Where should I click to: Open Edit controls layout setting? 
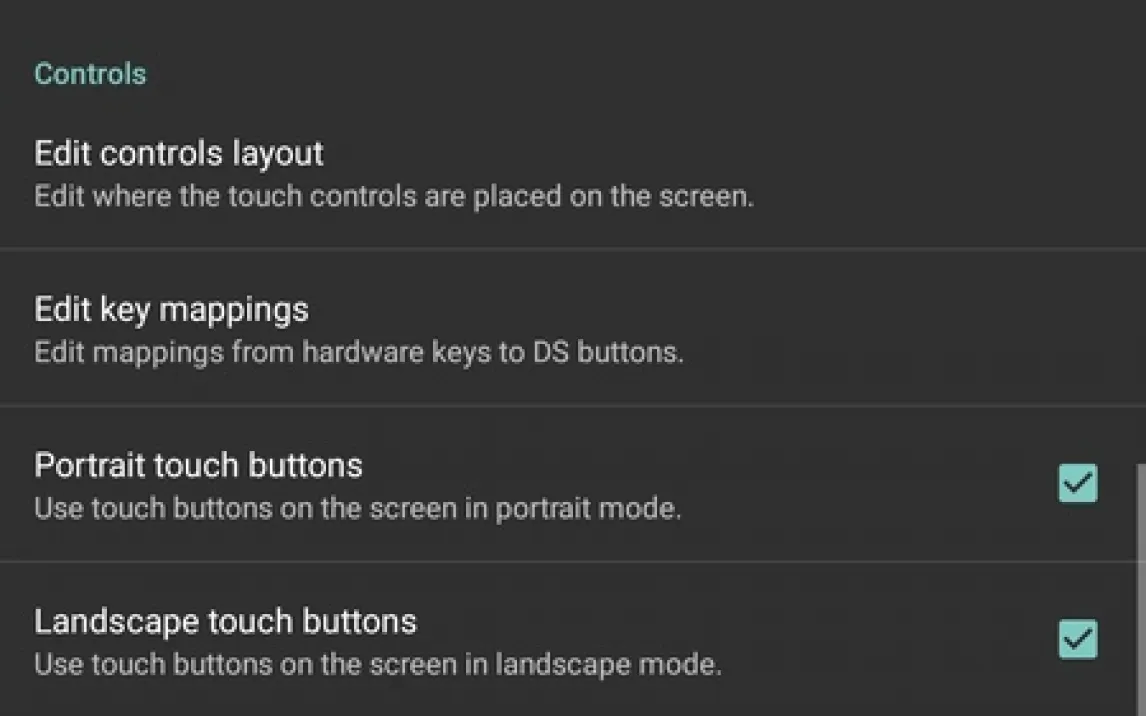(573, 174)
